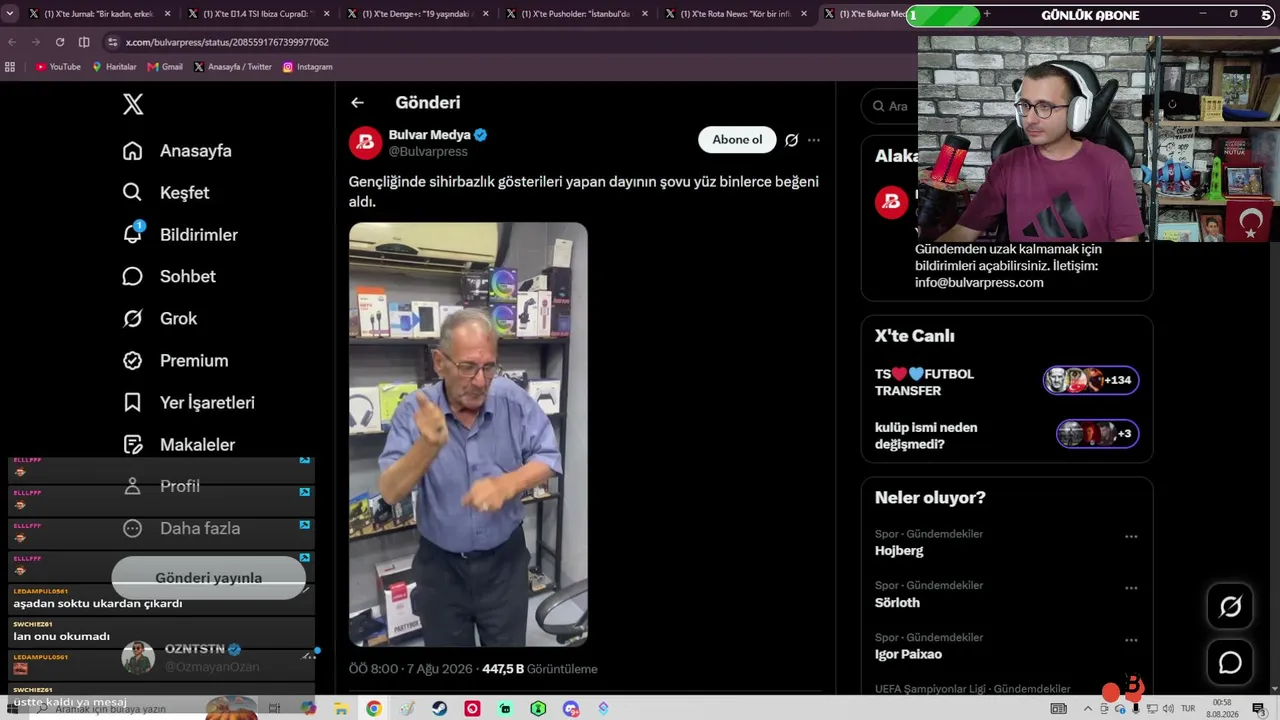Click the TUR keyboard language indicator
Image resolution: width=1280 pixels, height=720 pixels.
[x=1187, y=709]
